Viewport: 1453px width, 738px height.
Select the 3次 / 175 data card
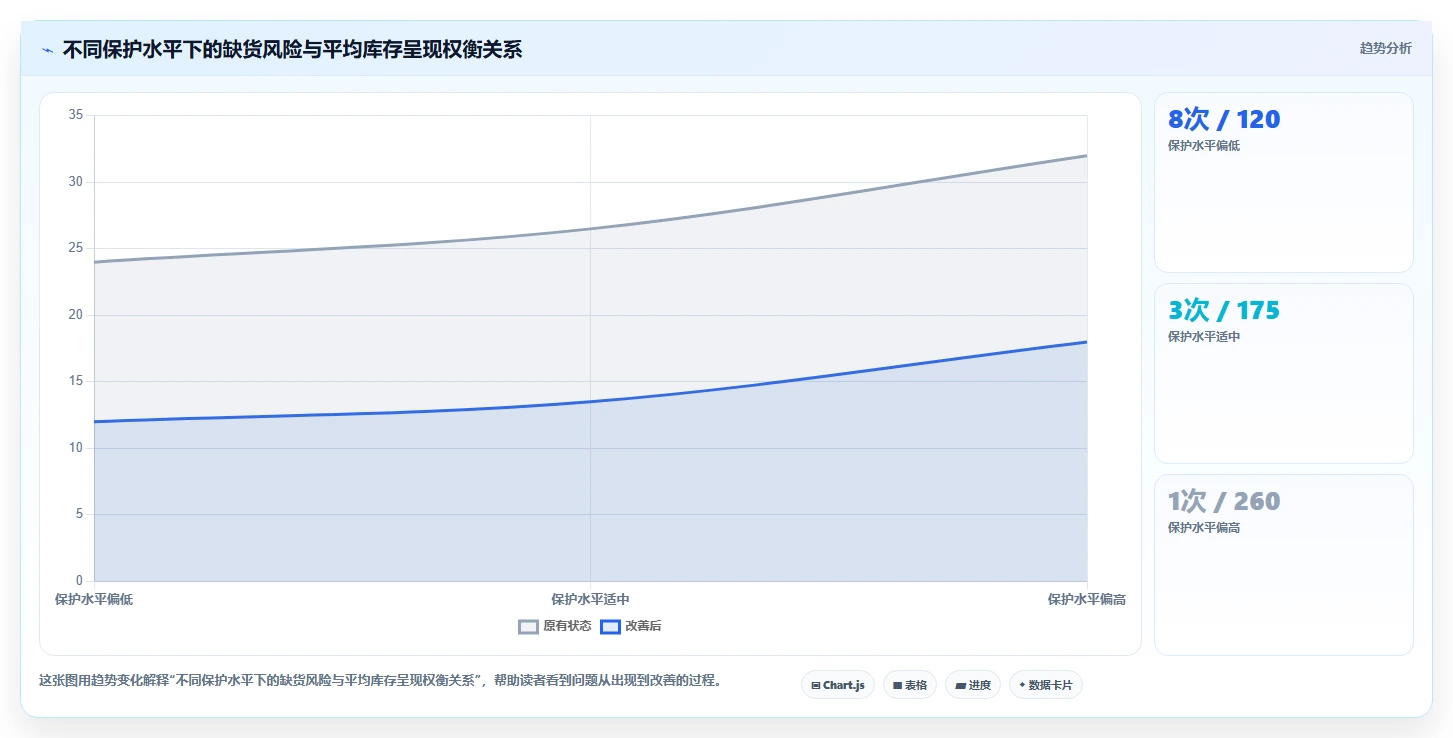click(1284, 373)
